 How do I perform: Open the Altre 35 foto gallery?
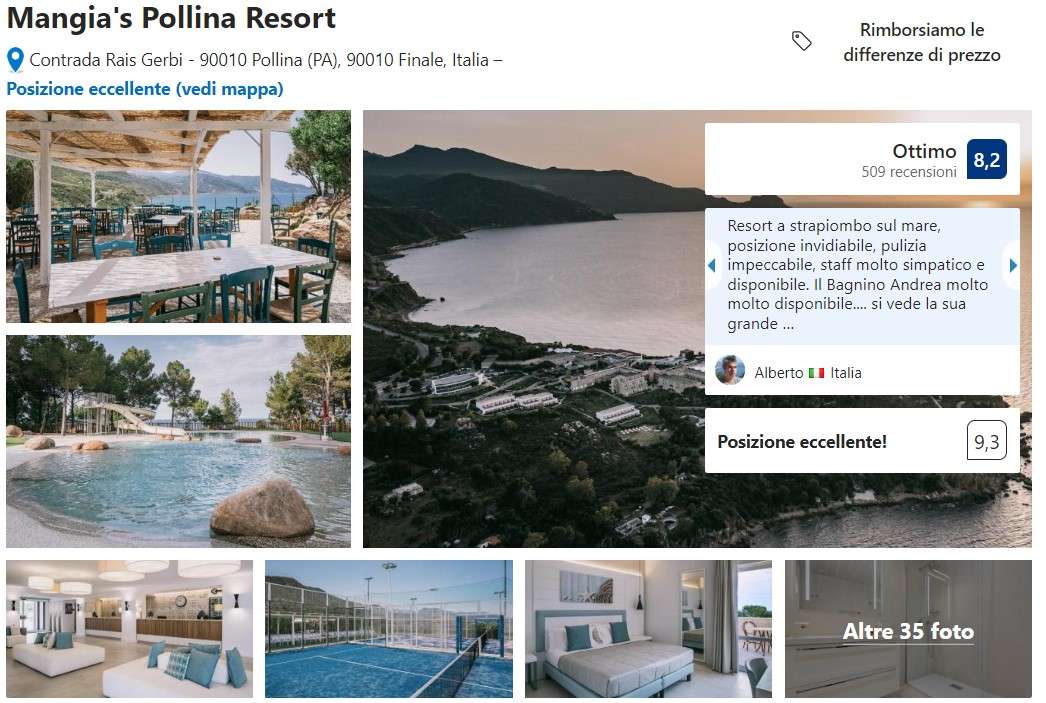pos(908,629)
